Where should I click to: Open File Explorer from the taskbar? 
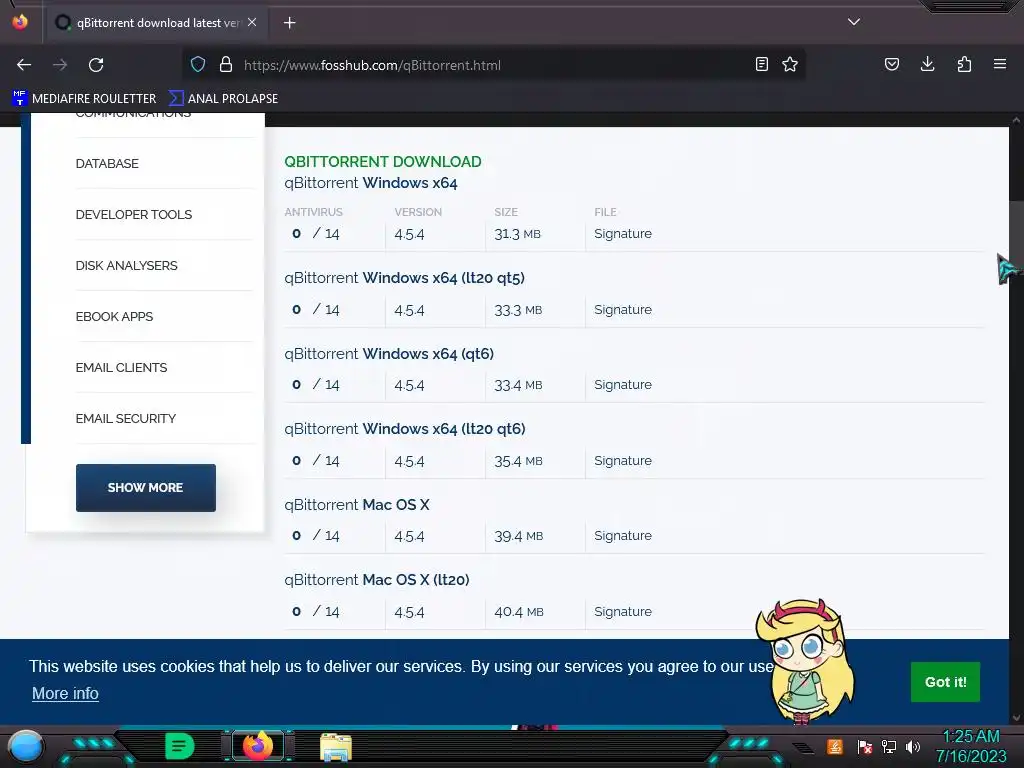pos(336,747)
